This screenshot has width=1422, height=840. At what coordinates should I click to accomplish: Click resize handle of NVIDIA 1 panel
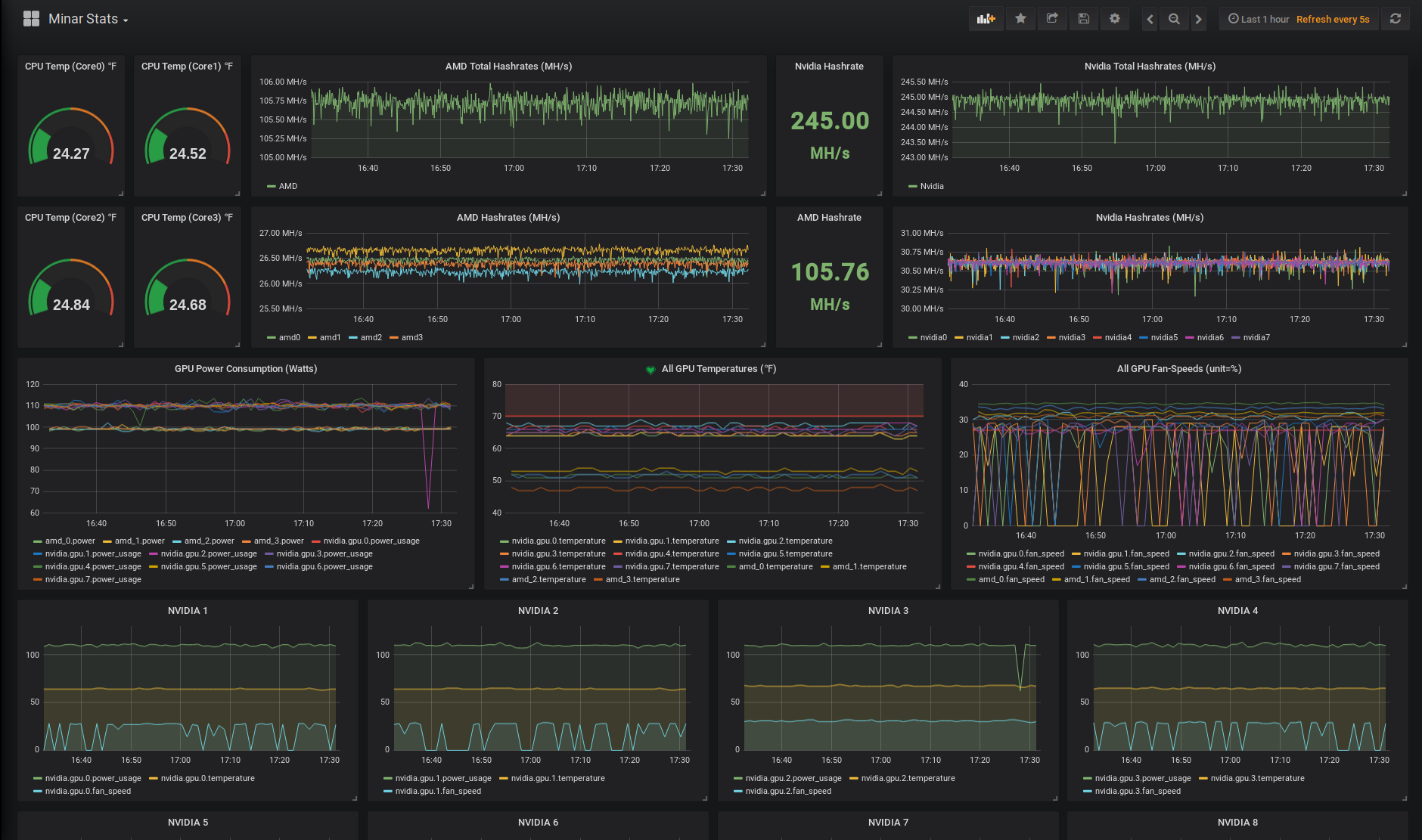point(354,798)
